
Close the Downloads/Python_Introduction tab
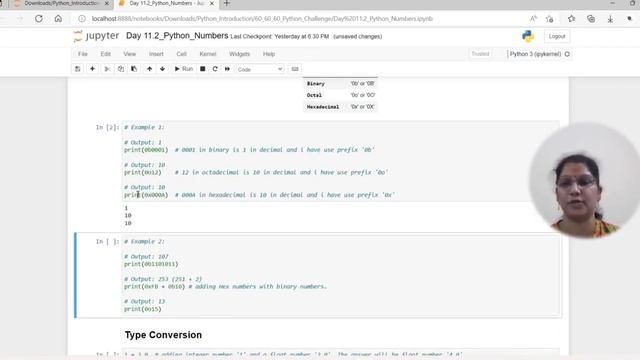pyautogui.click(x=107, y=4)
